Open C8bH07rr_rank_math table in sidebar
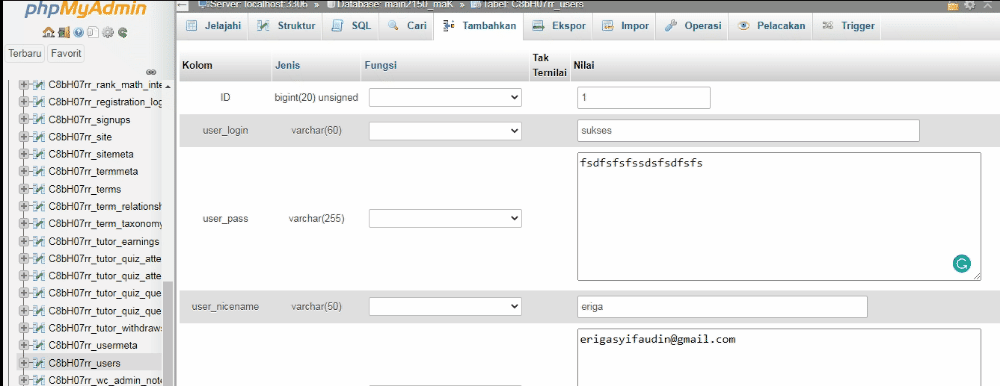The image size is (1000, 386). [x=105, y=85]
